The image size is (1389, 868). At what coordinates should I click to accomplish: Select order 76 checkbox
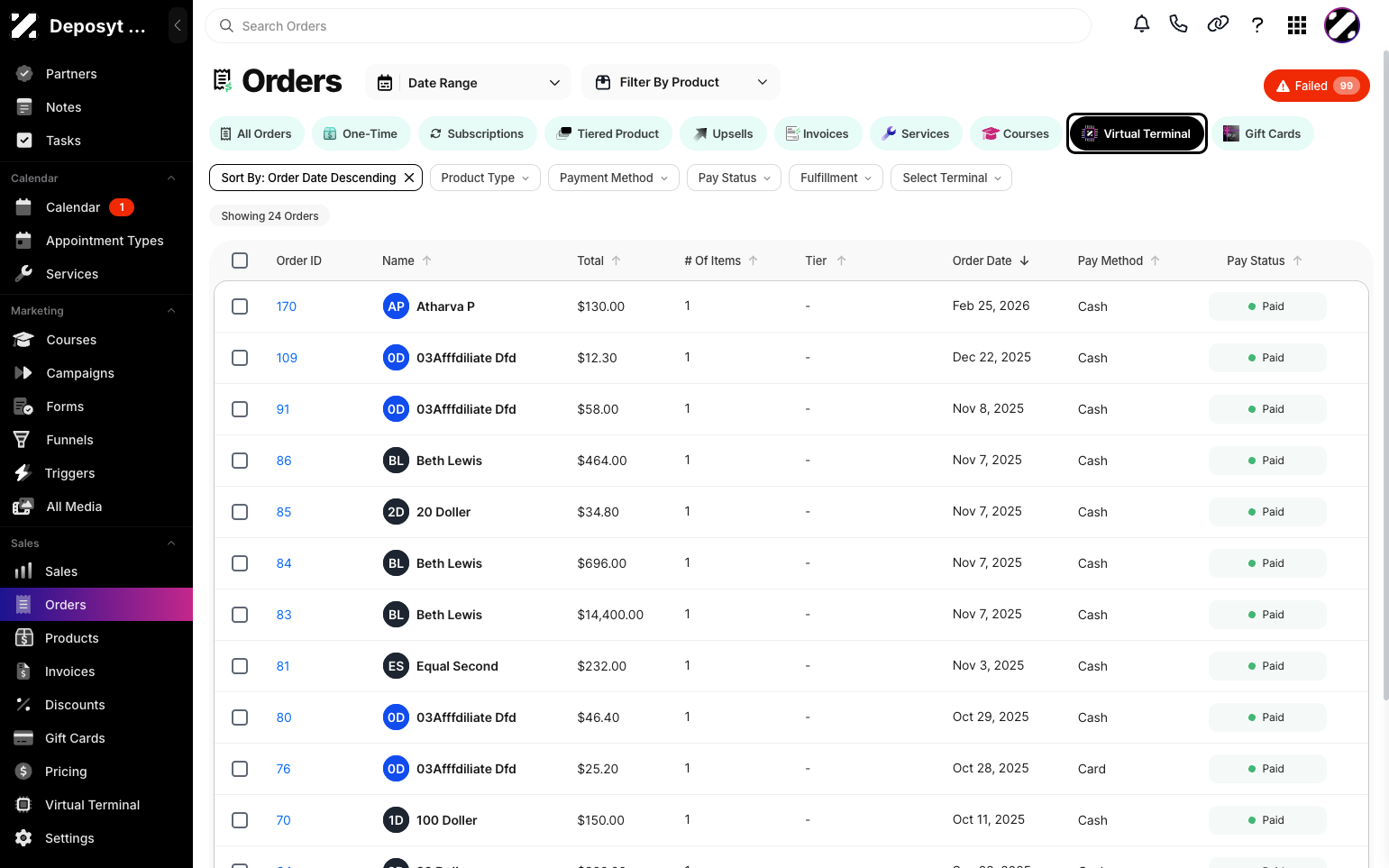point(240,769)
